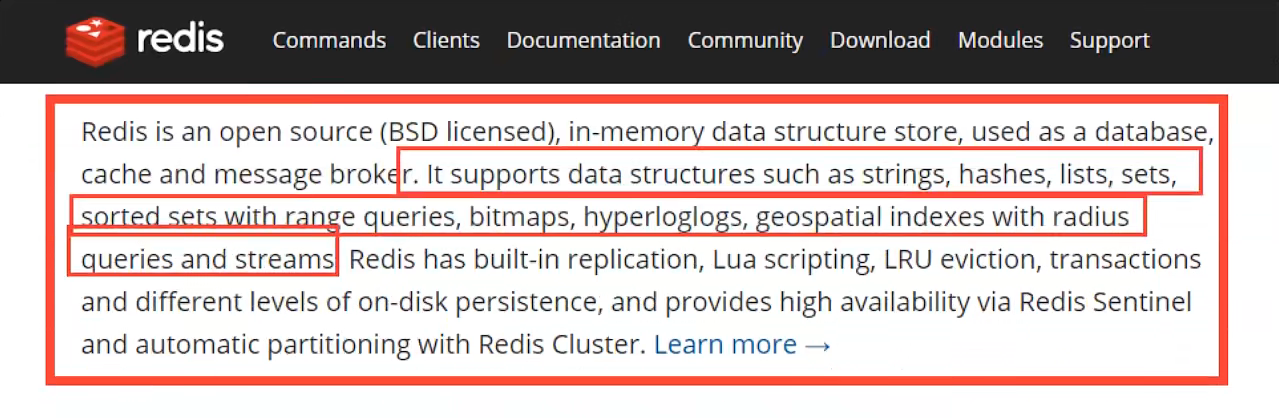
Task: Open the Download page
Action: [x=880, y=40]
